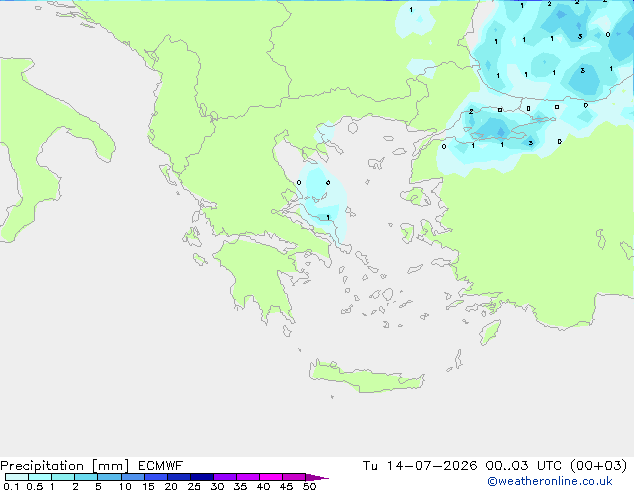Click the '0.1' legend scale label

point(11,486)
